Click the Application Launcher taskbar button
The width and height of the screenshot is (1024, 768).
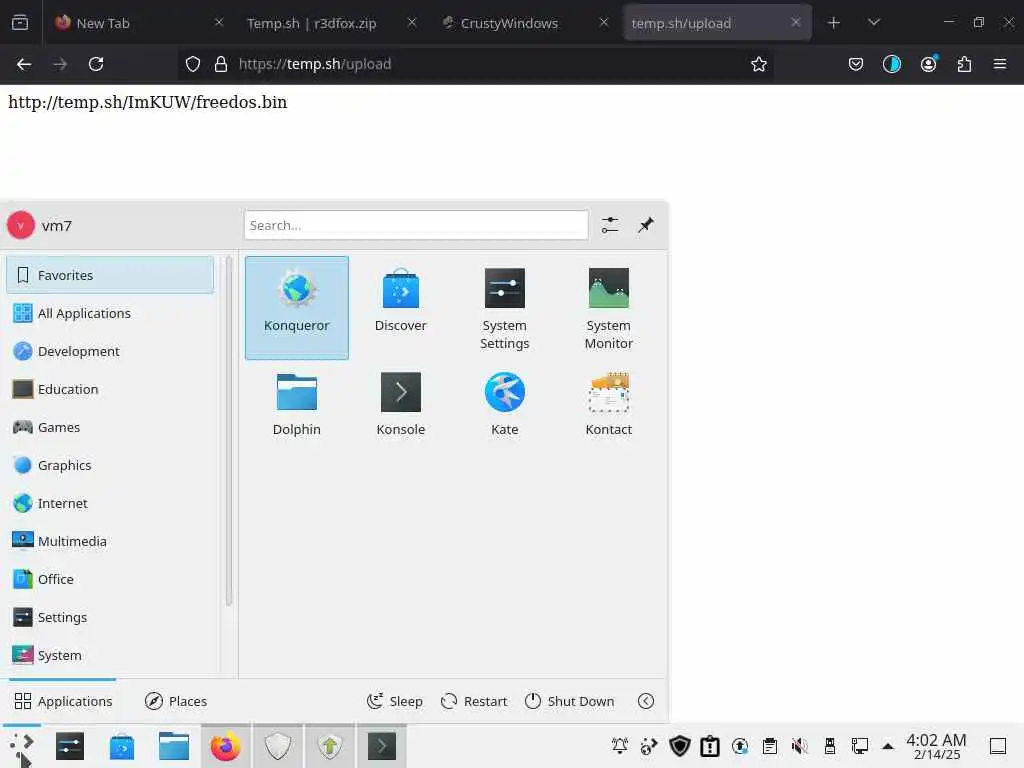22,746
